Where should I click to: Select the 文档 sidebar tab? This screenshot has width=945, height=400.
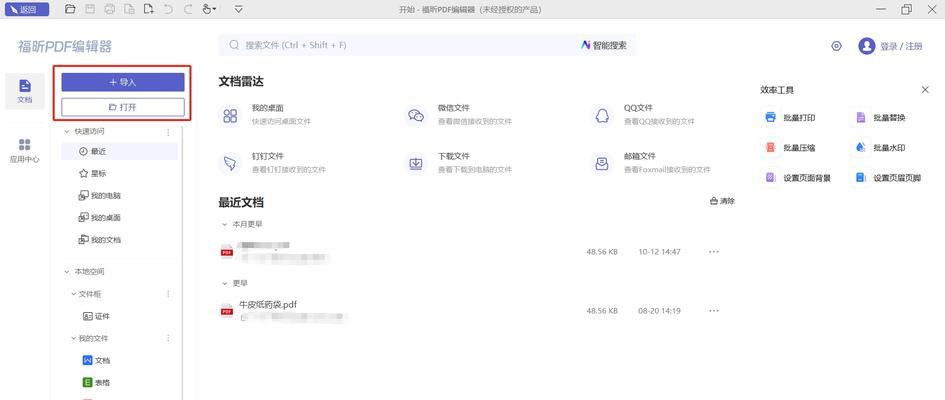click(x=25, y=92)
